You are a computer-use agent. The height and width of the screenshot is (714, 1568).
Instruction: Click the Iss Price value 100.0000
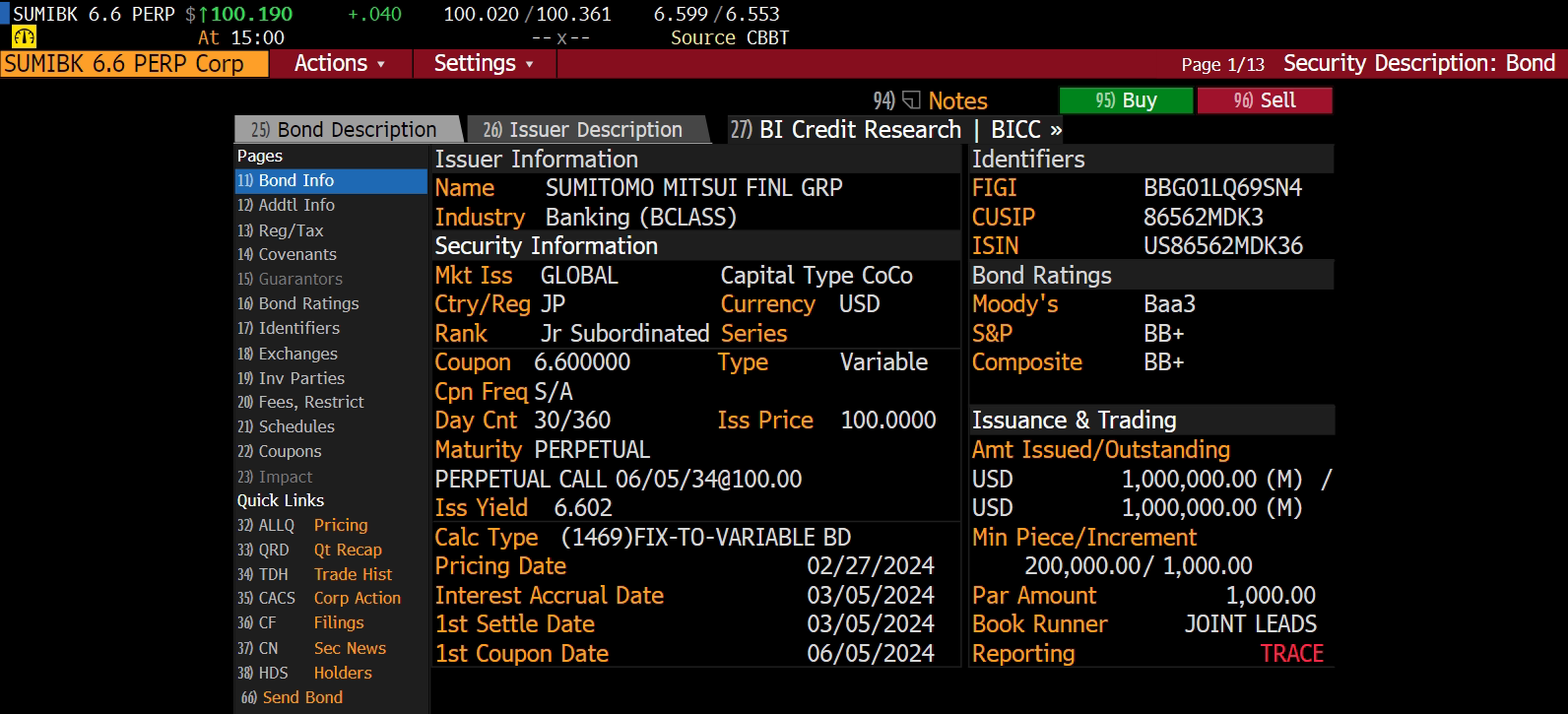(888, 421)
